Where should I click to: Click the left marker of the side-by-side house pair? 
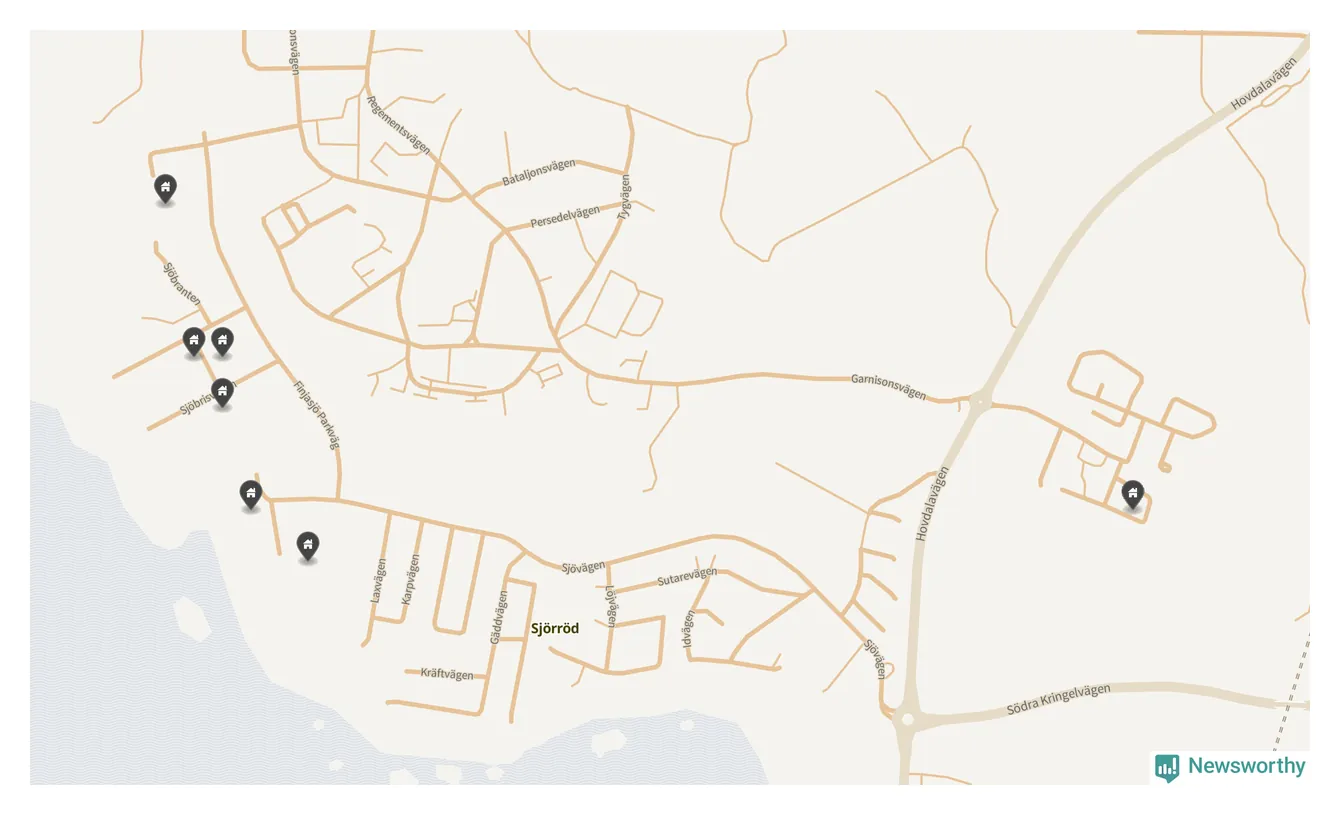click(194, 342)
